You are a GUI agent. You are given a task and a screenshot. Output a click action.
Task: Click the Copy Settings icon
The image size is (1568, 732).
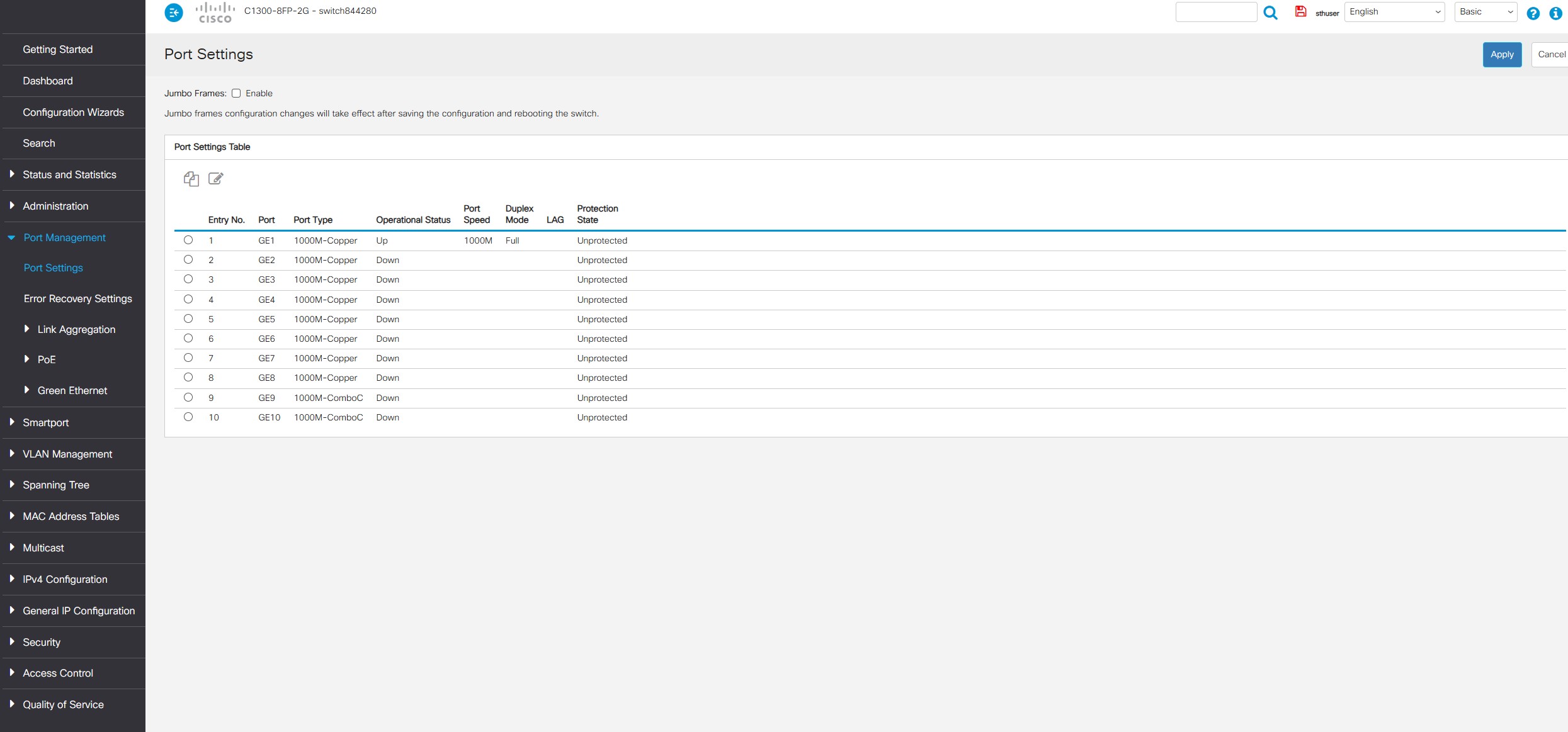191,179
